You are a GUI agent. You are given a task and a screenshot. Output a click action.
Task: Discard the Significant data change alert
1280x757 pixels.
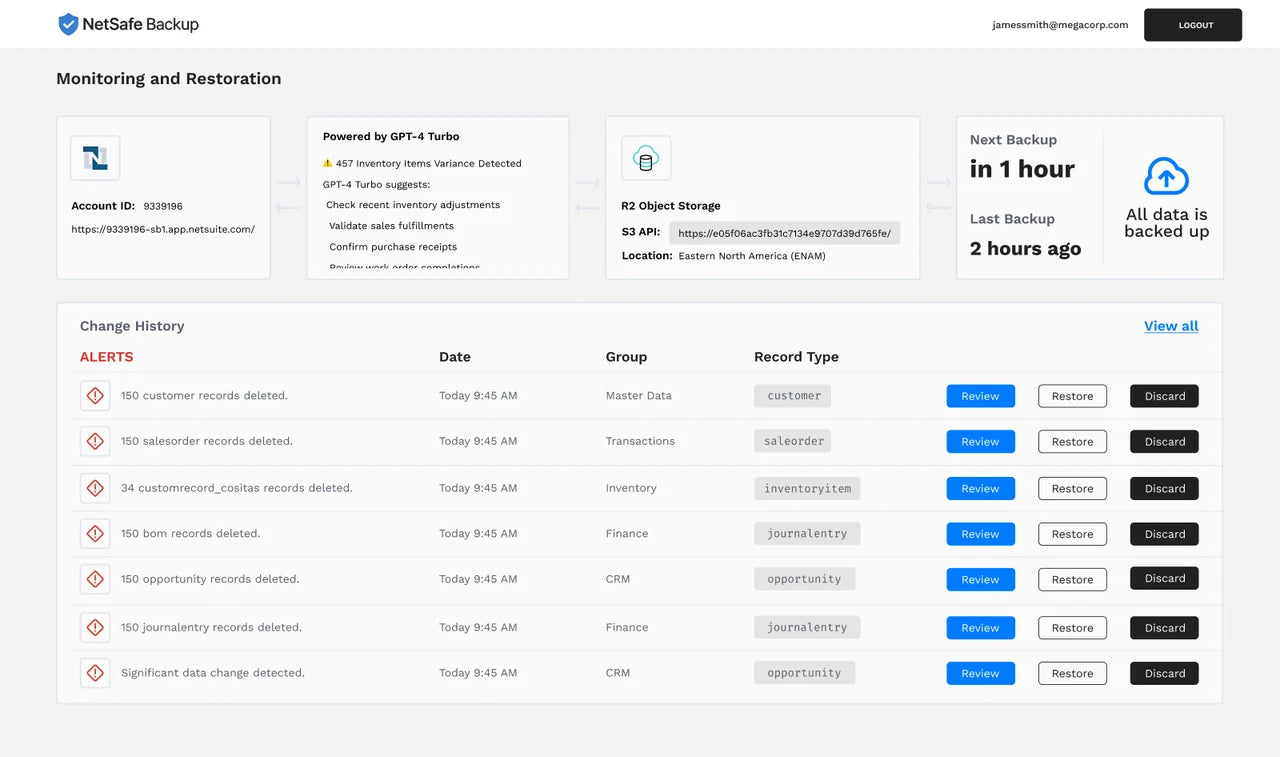[1164, 673]
